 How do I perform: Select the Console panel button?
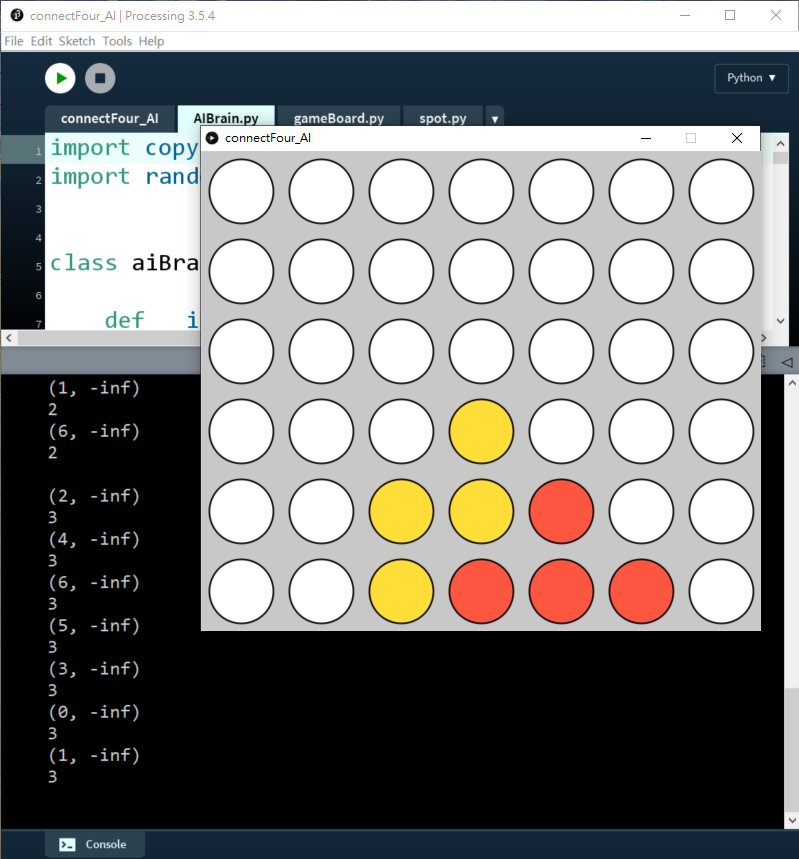pos(94,844)
